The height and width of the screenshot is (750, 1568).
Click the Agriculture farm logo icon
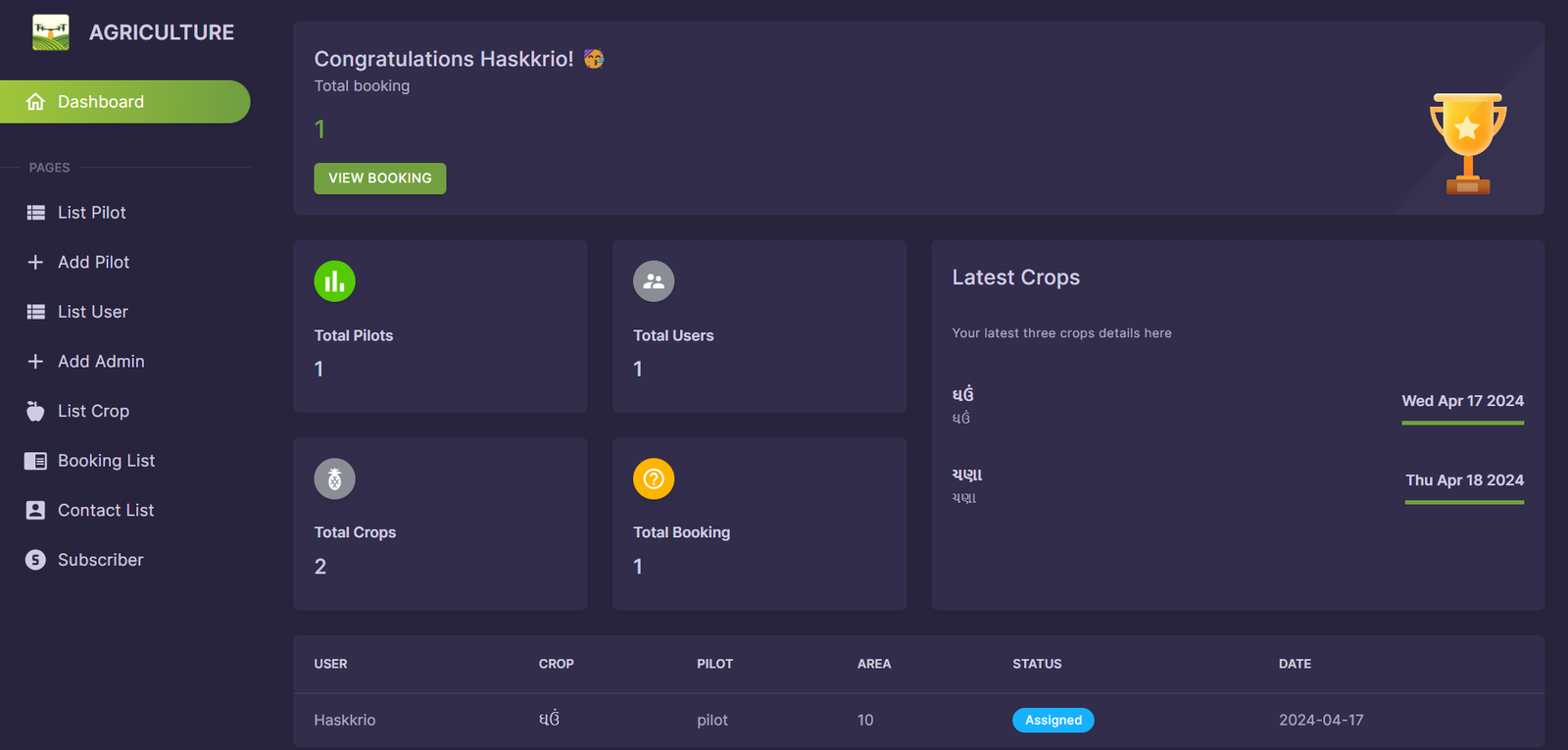(51, 32)
